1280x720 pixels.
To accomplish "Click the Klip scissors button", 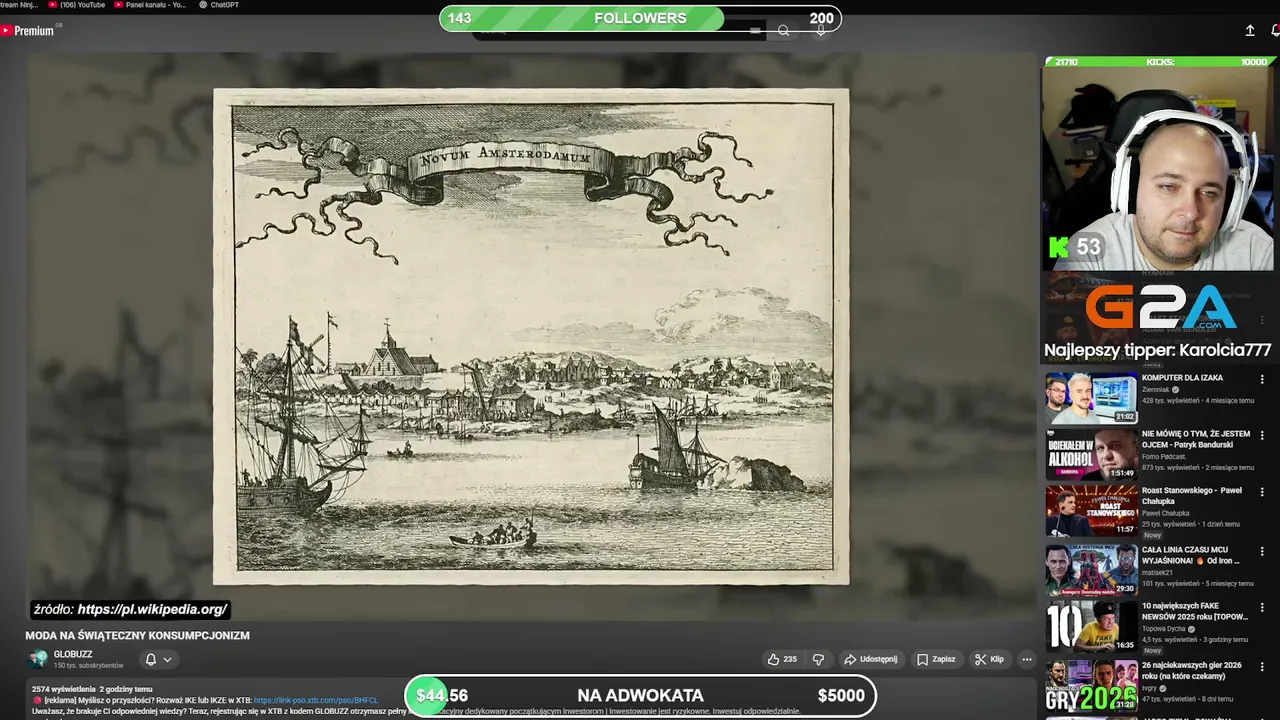I will click(x=990, y=659).
